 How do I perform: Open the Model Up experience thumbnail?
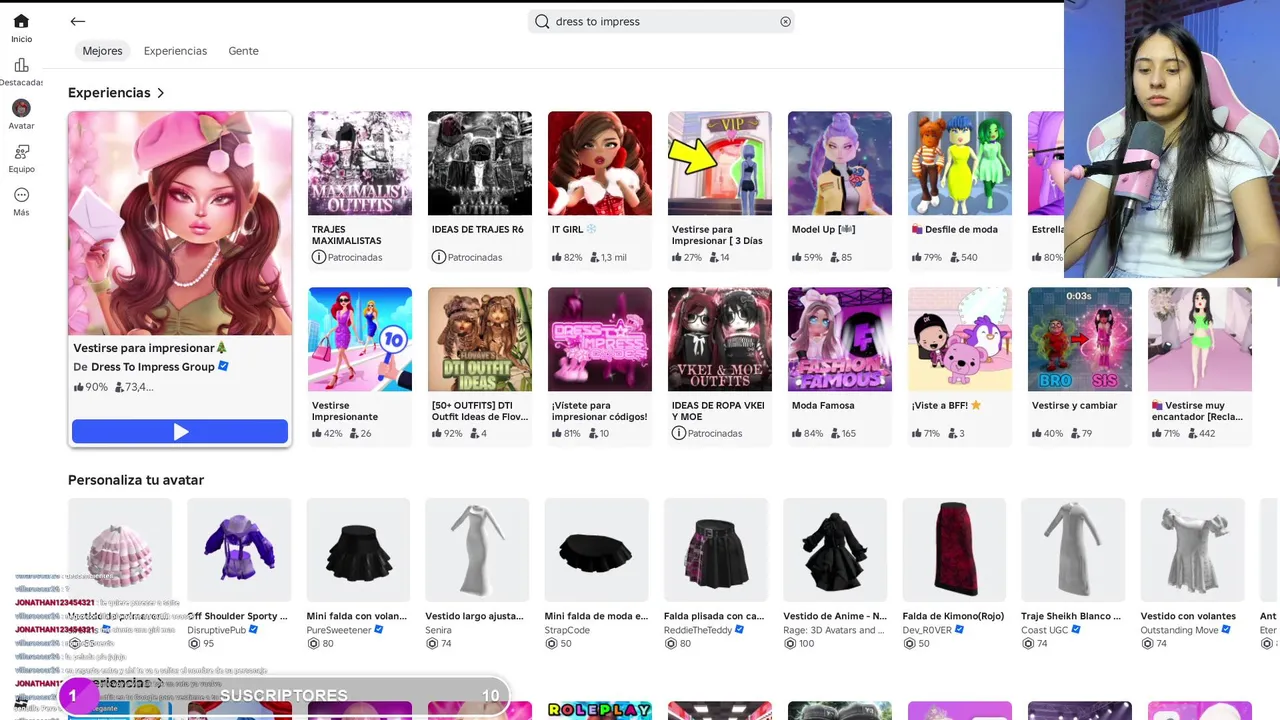[840, 163]
